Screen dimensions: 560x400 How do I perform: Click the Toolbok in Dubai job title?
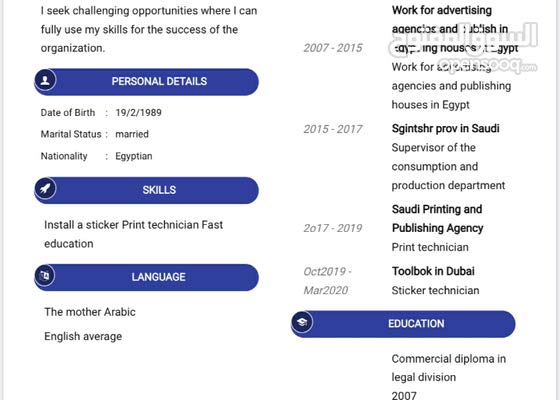click(x=433, y=271)
